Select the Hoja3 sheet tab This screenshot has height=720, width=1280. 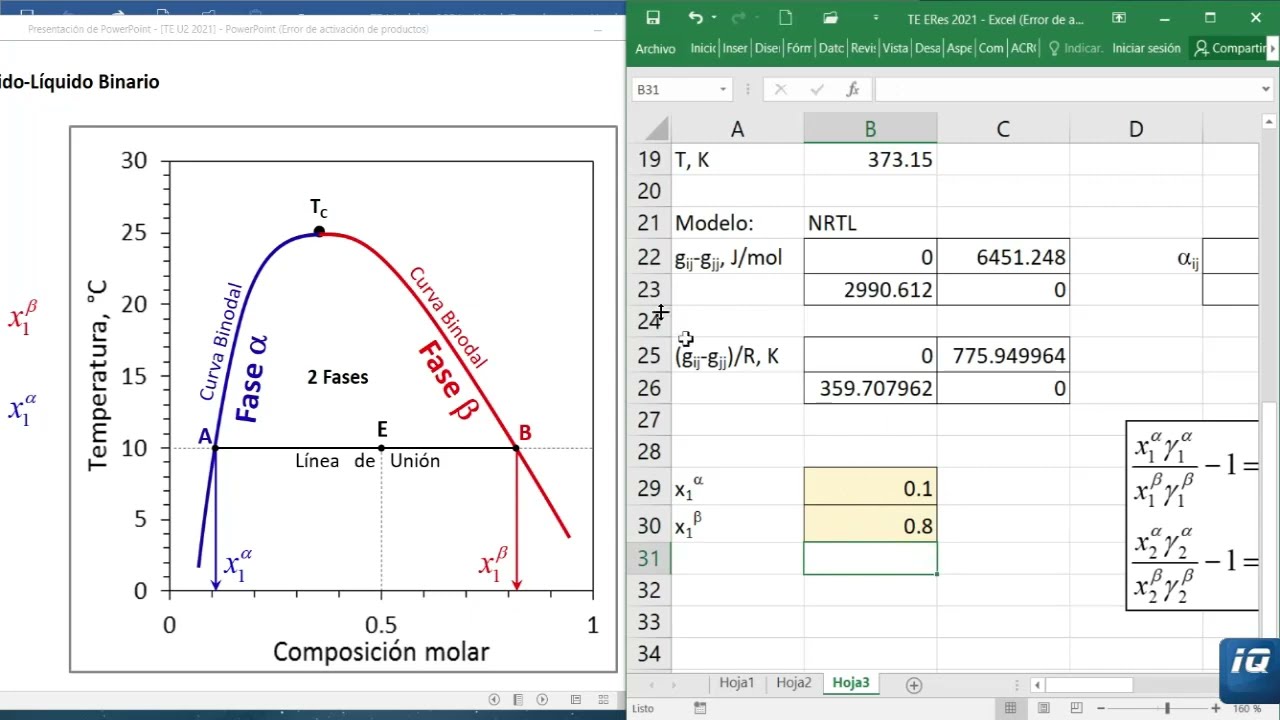pos(851,683)
